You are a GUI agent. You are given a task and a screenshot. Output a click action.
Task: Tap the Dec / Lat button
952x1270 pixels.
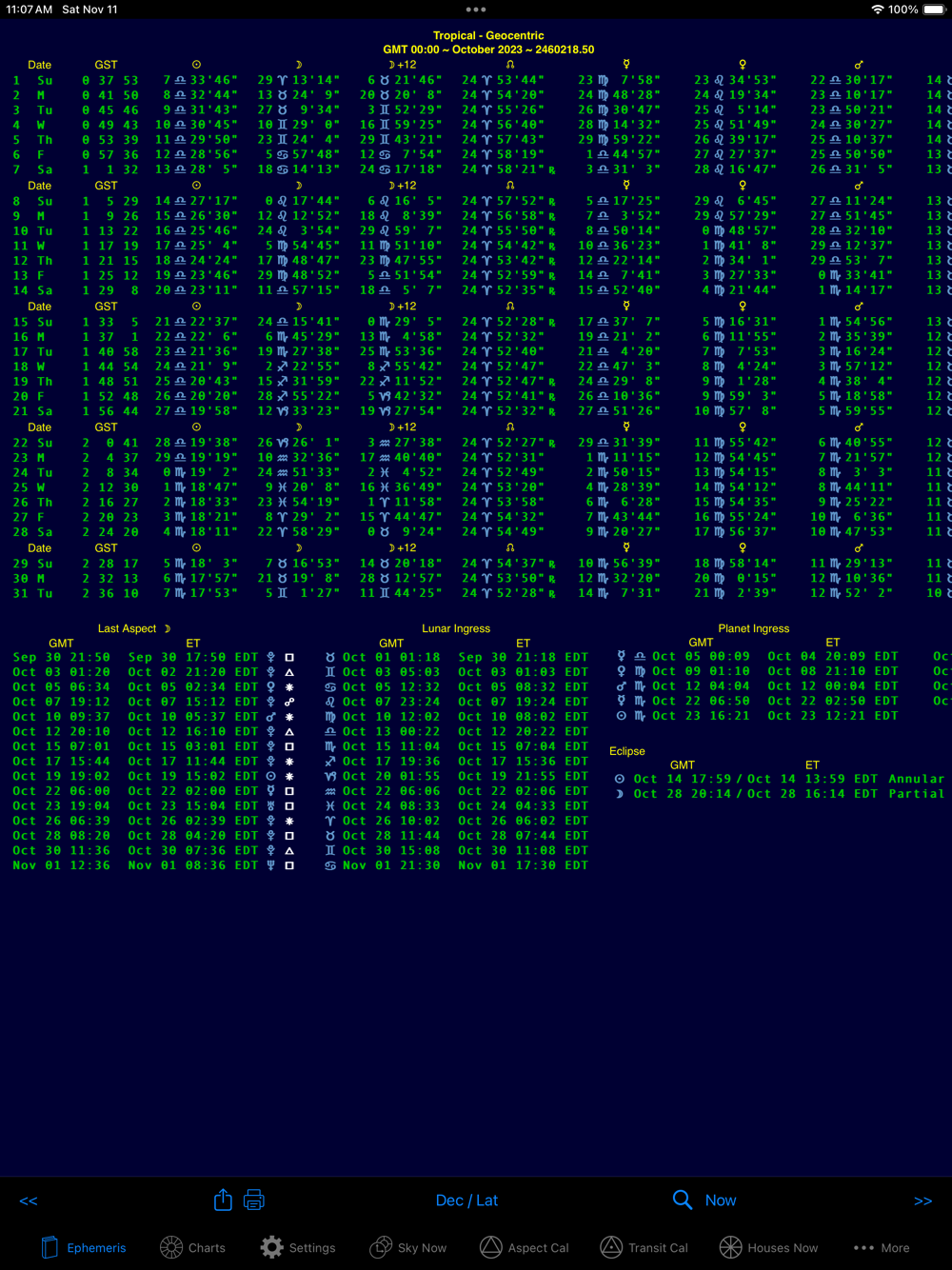[466, 1201]
